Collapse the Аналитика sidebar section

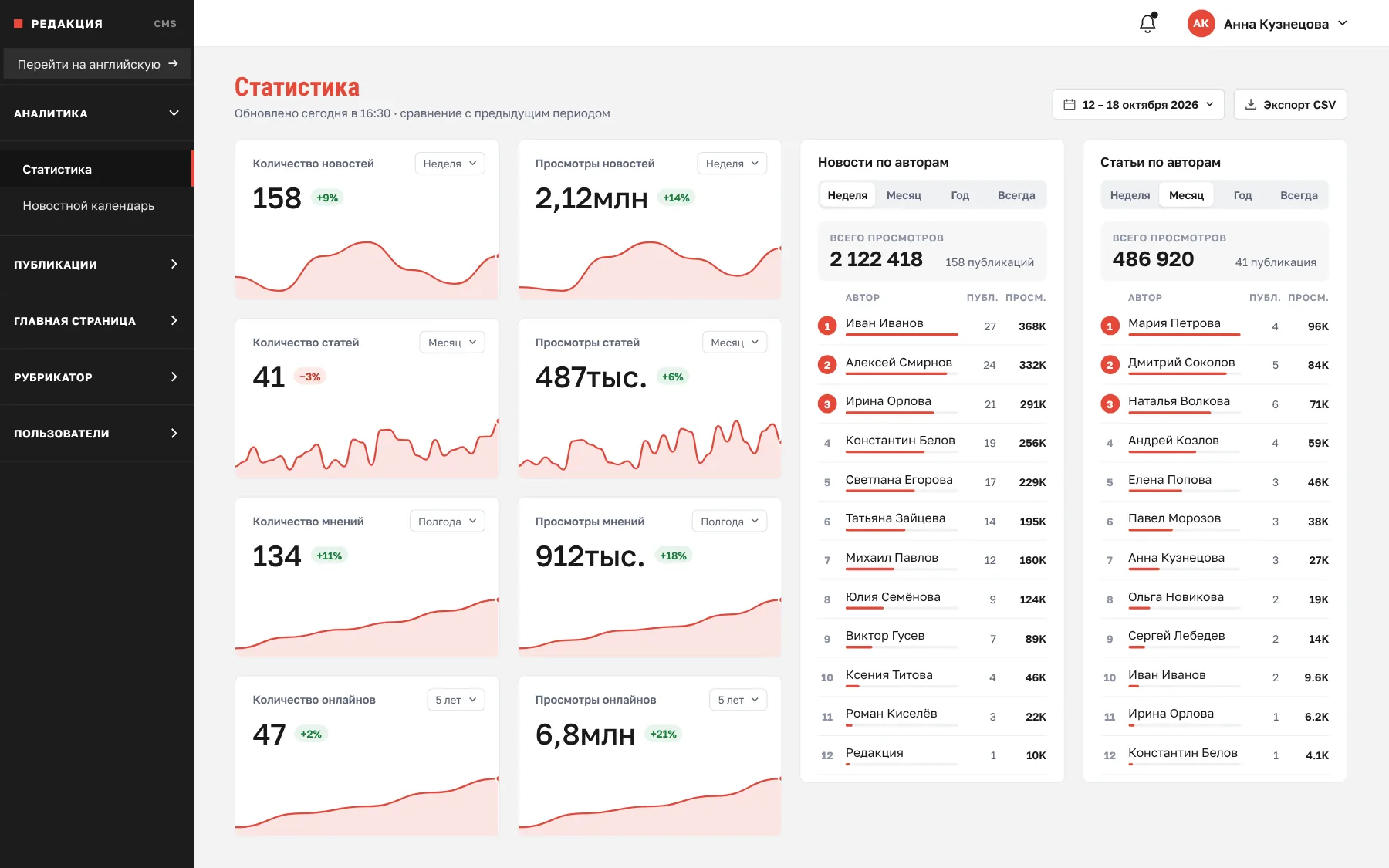coord(97,113)
